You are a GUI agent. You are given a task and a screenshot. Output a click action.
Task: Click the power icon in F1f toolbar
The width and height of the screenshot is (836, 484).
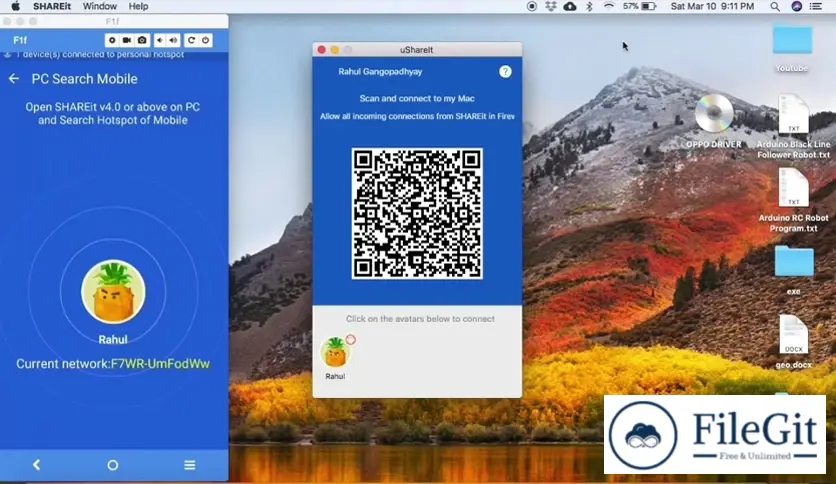205,40
